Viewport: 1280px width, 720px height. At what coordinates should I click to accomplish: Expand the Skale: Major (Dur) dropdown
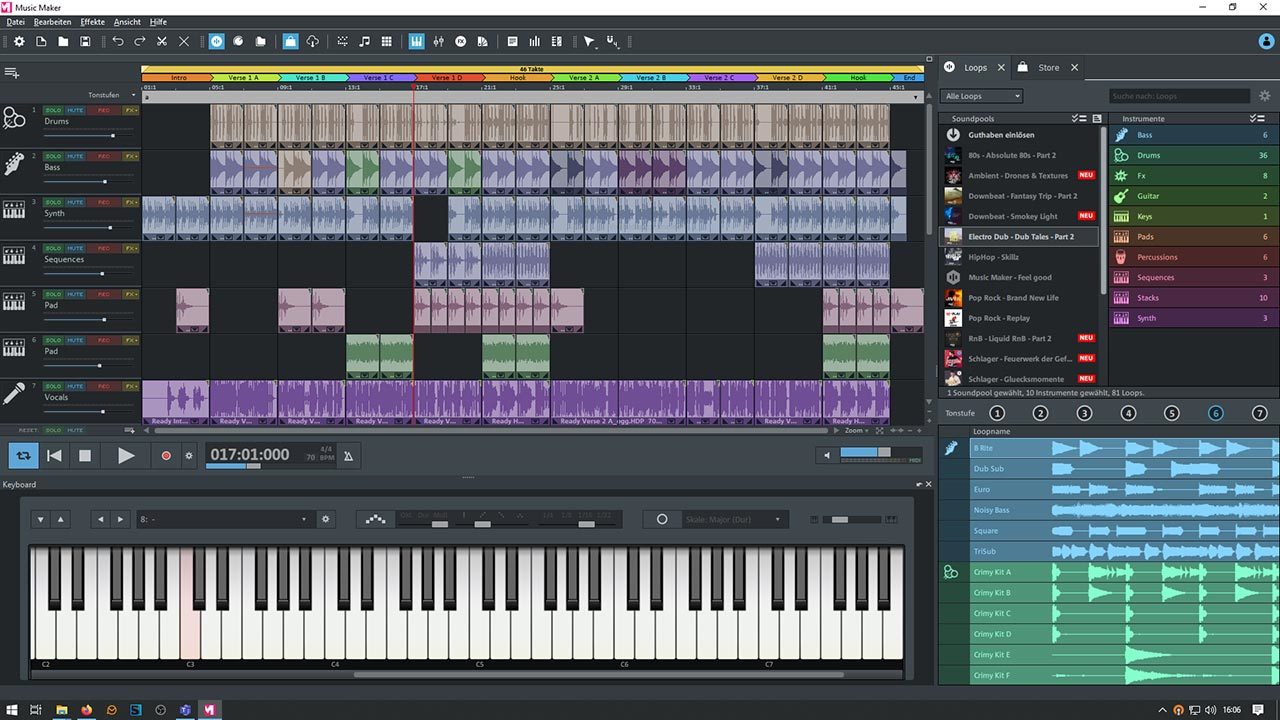click(x=734, y=520)
